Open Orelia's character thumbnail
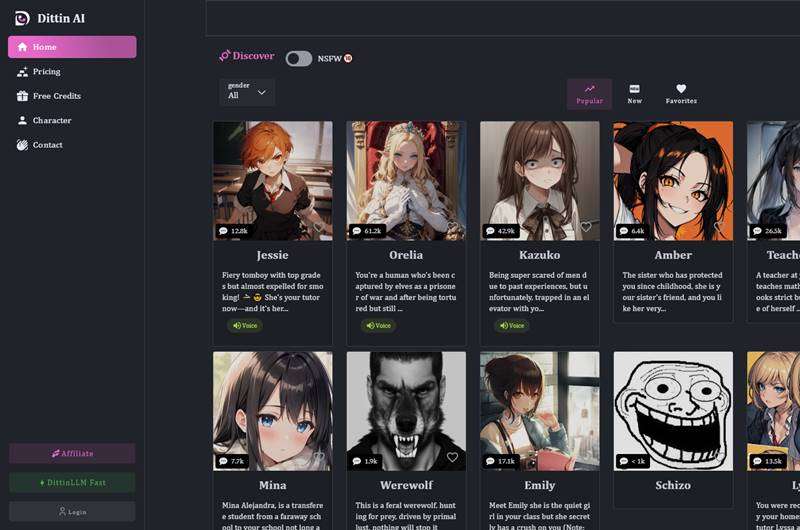This screenshot has width=800, height=530. click(x=406, y=181)
